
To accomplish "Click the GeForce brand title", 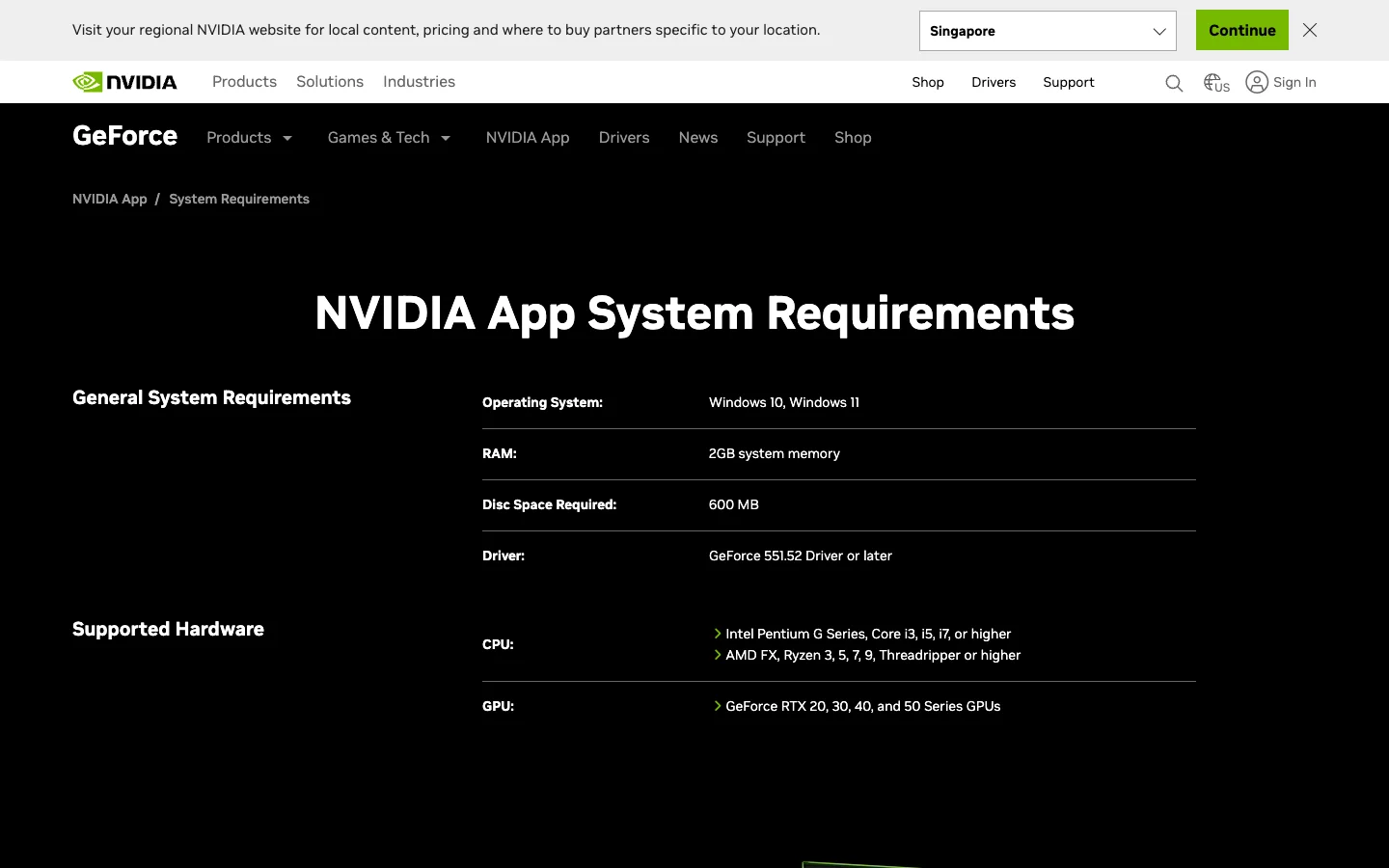I will click(124, 136).
